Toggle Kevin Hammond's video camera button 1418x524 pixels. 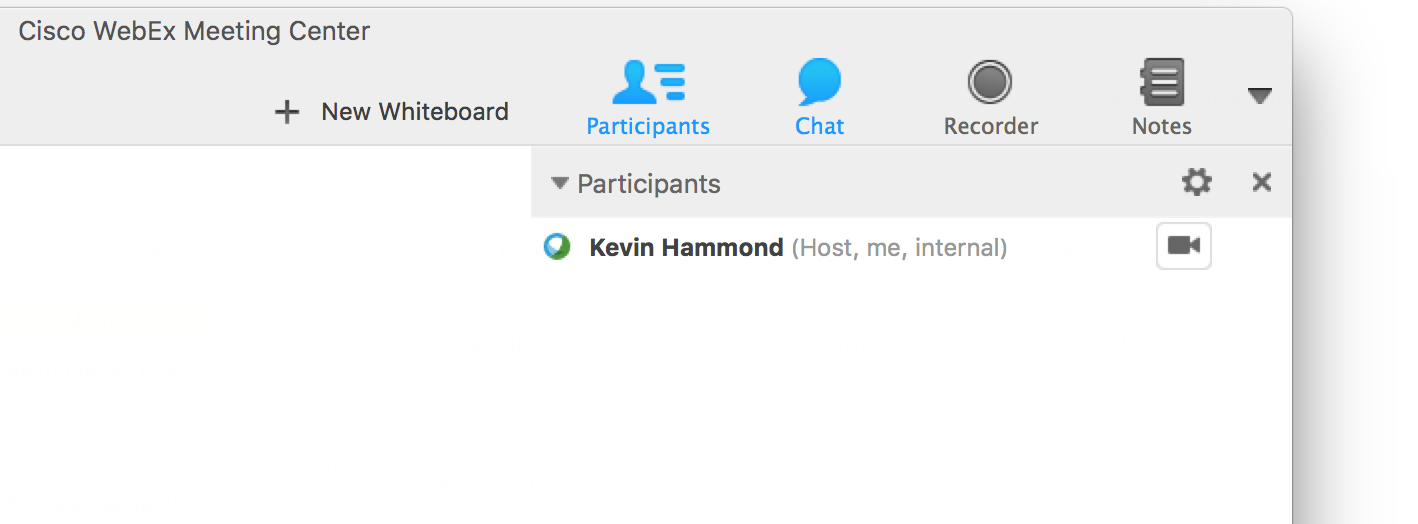pyautogui.click(x=1184, y=246)
